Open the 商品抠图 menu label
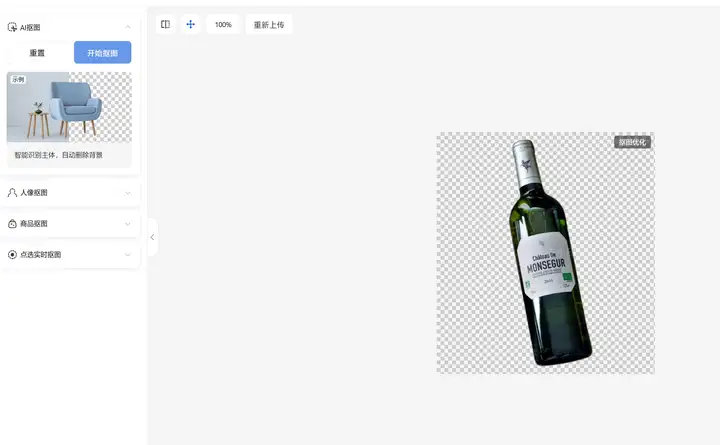The image size is (720, 445). pyautogui.click(x=34, y=224)
